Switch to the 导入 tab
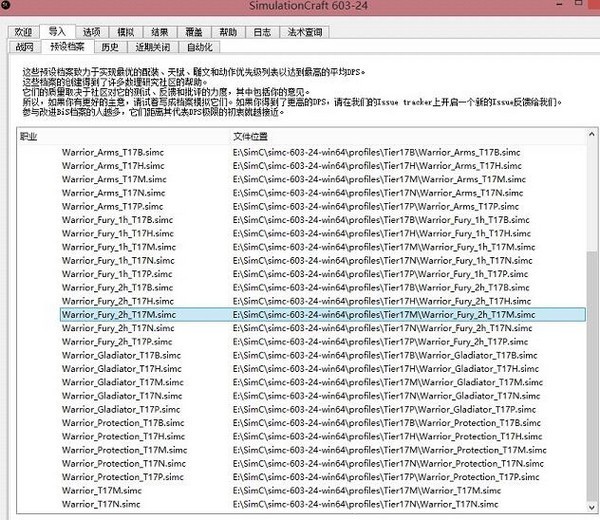Image resolution: width=600 pixels, height=520 pixels. click(57, 31)
